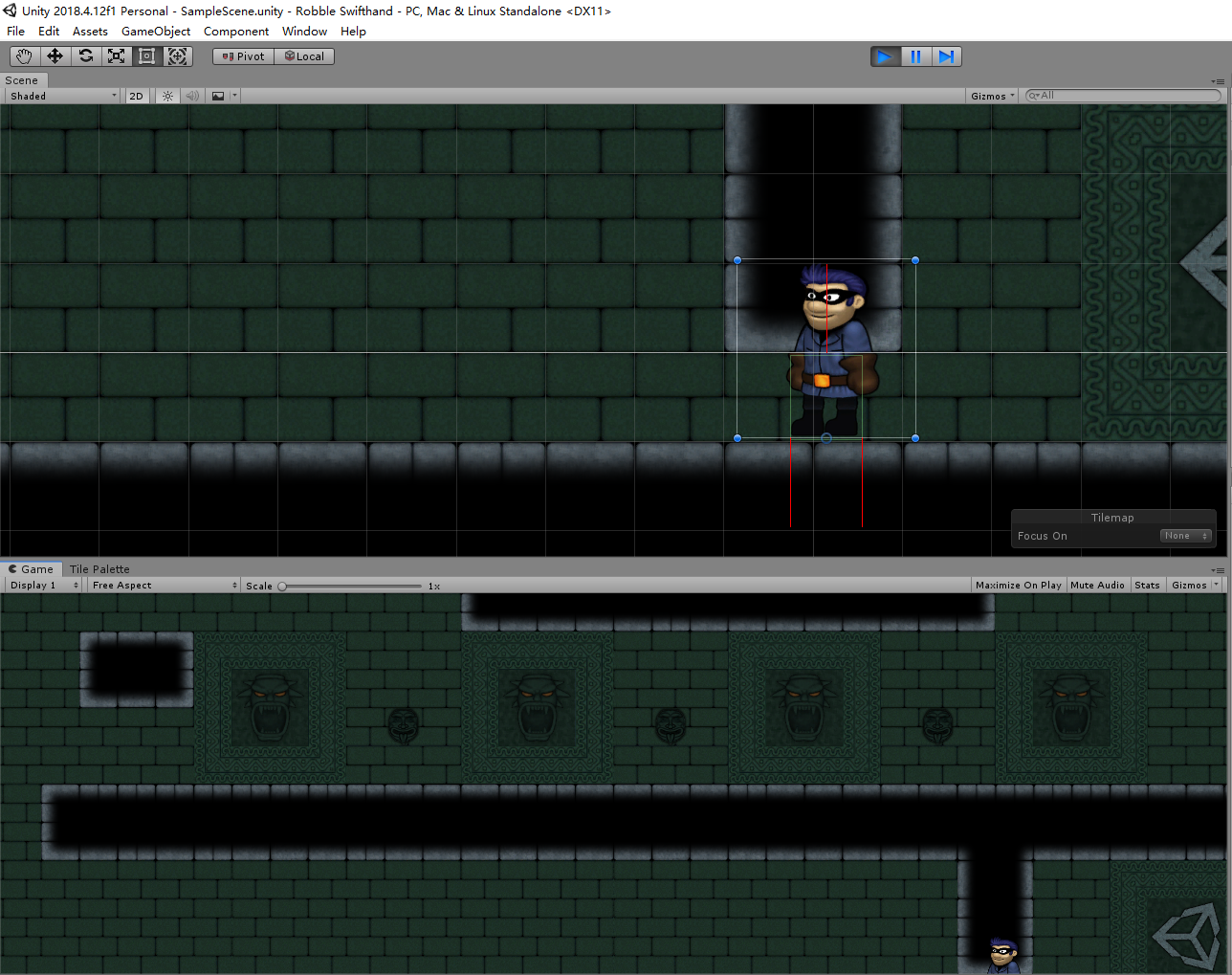Open Scene view Gizmos dropdown

(x=993, y=96)
